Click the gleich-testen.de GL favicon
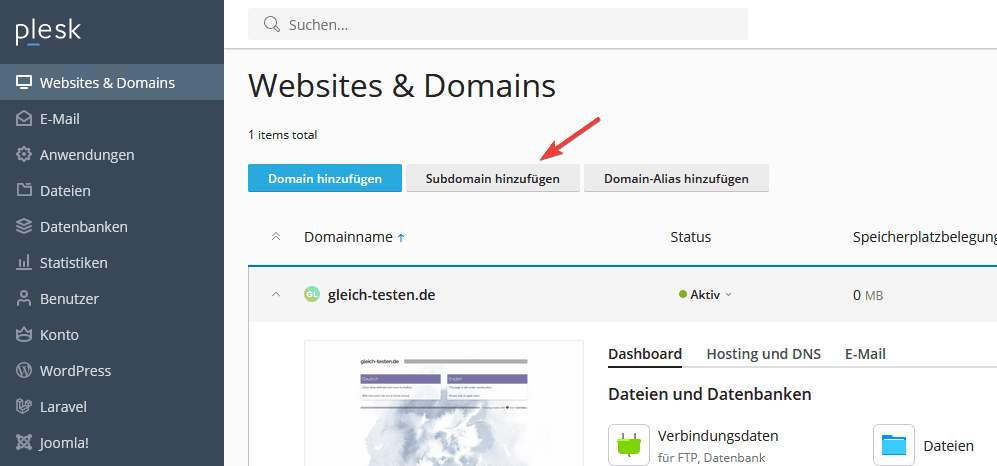Screen dimensions: 997x466 click(x=312, y=294)
